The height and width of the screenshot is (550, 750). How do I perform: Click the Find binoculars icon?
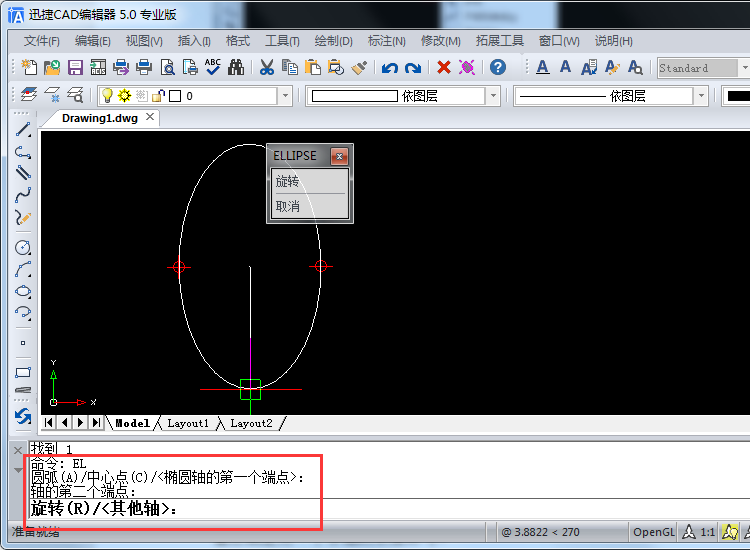click(236, 67)
